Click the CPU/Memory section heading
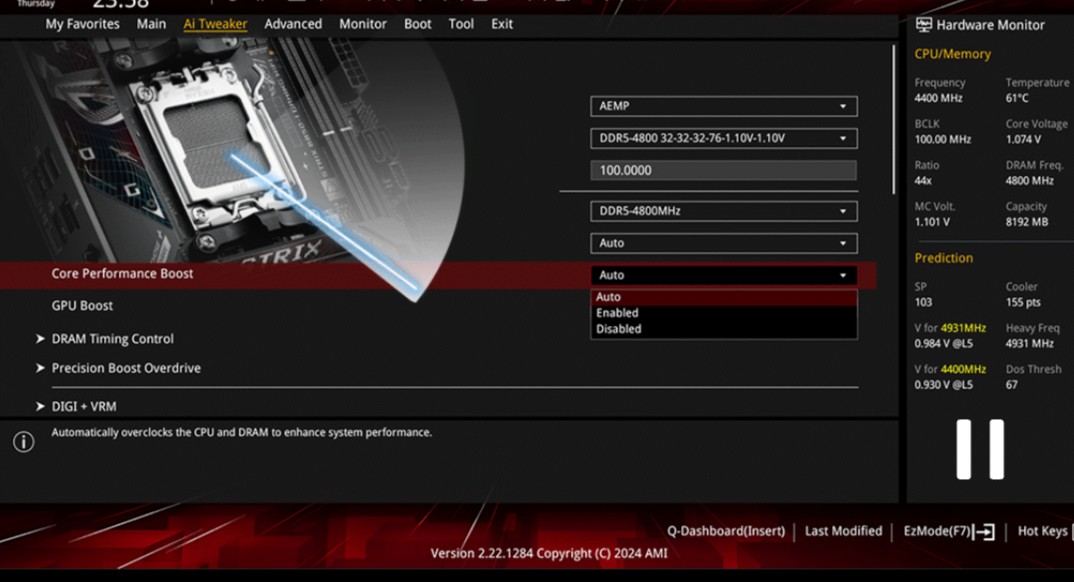 coord(952,54)
